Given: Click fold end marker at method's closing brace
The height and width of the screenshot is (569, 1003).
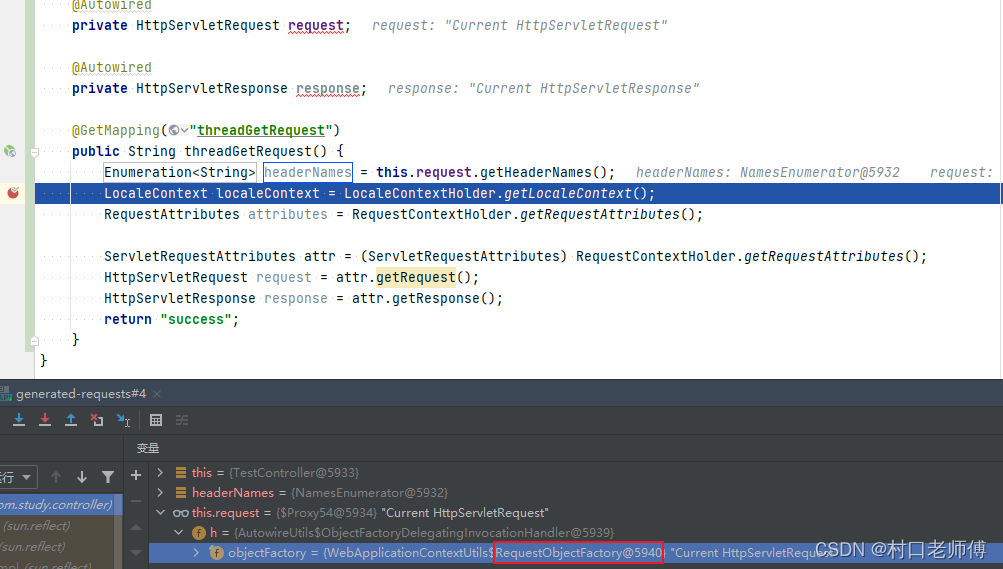Looking at the screenshot, I should coord(35,341).
